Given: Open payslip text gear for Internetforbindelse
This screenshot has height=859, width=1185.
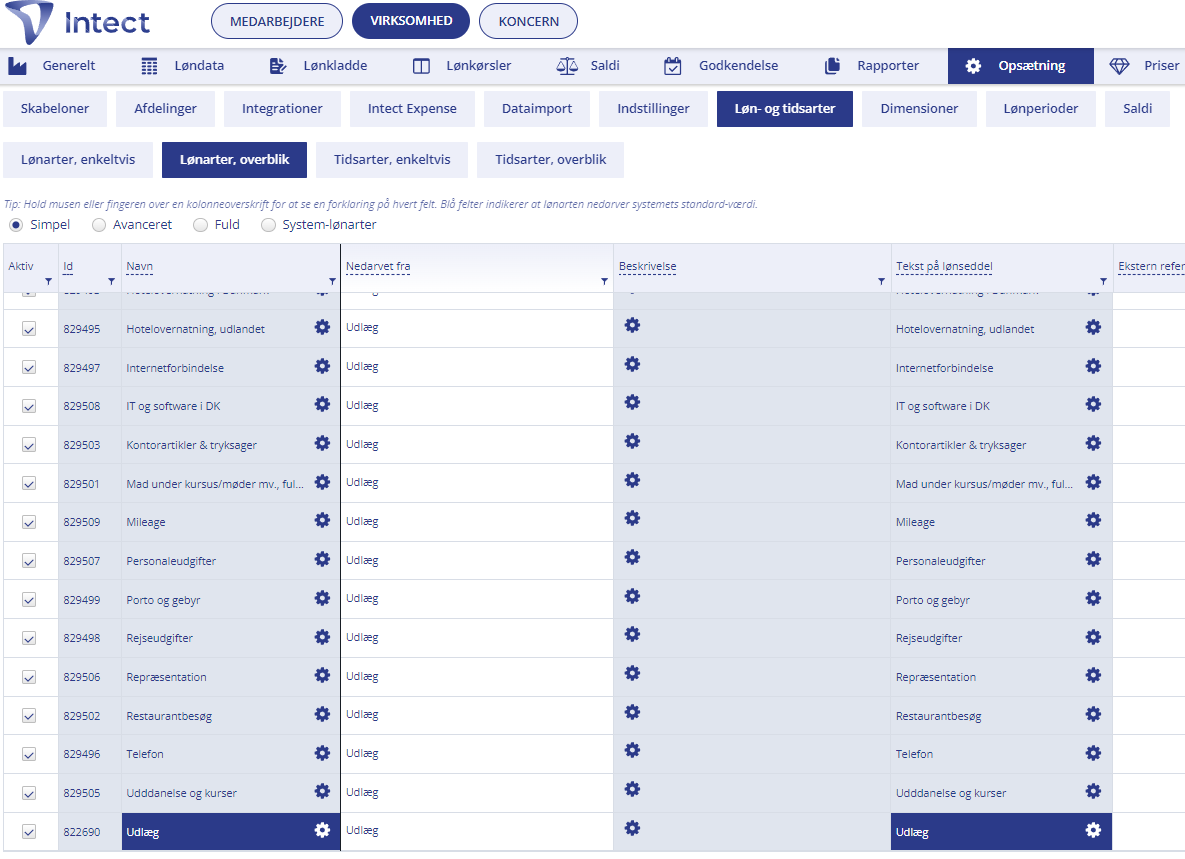Looking at the screenshot, I should coord(1093,366).
